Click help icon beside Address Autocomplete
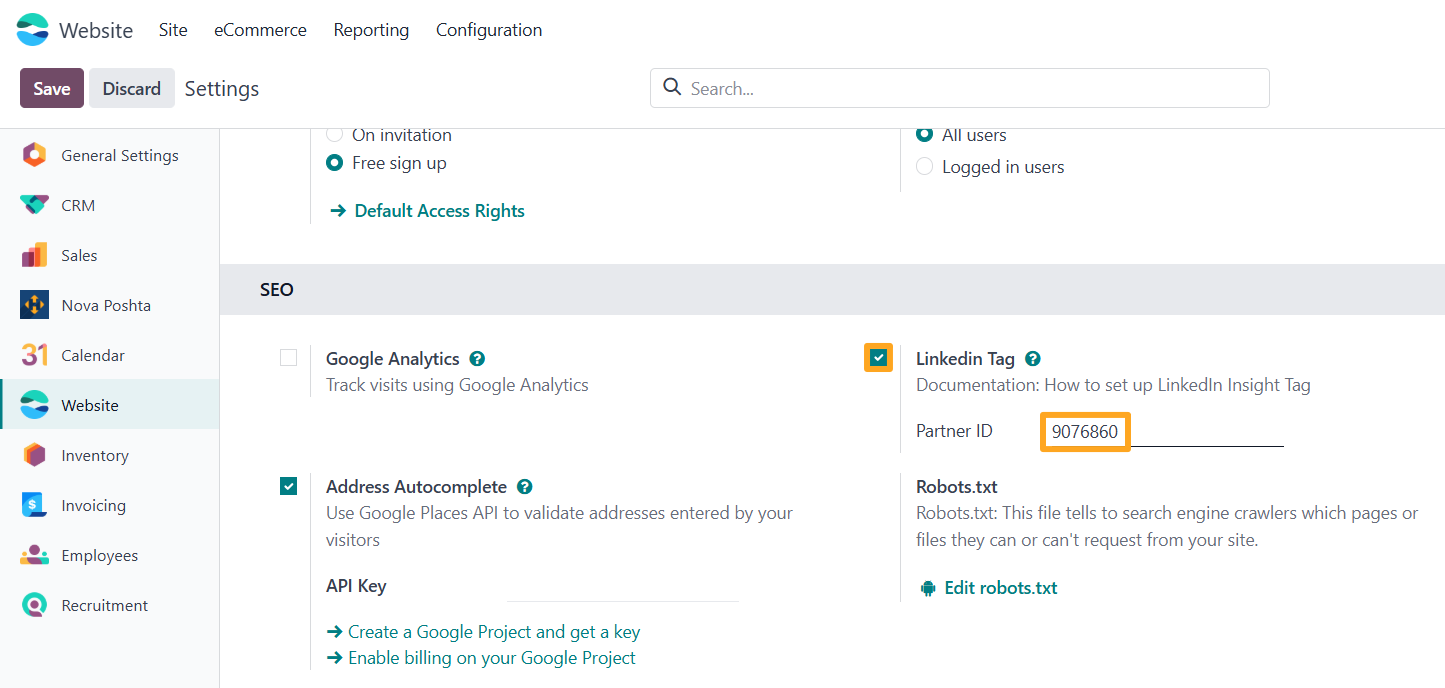This screenshot has height=688, width=1445. click(525, 487)
